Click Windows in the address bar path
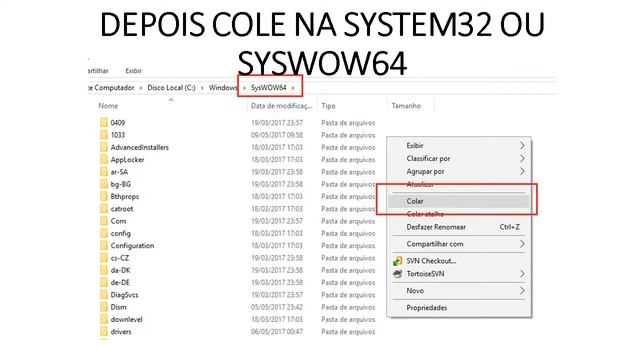The height and width of the screenshot is (360, 640). point(223,88)
